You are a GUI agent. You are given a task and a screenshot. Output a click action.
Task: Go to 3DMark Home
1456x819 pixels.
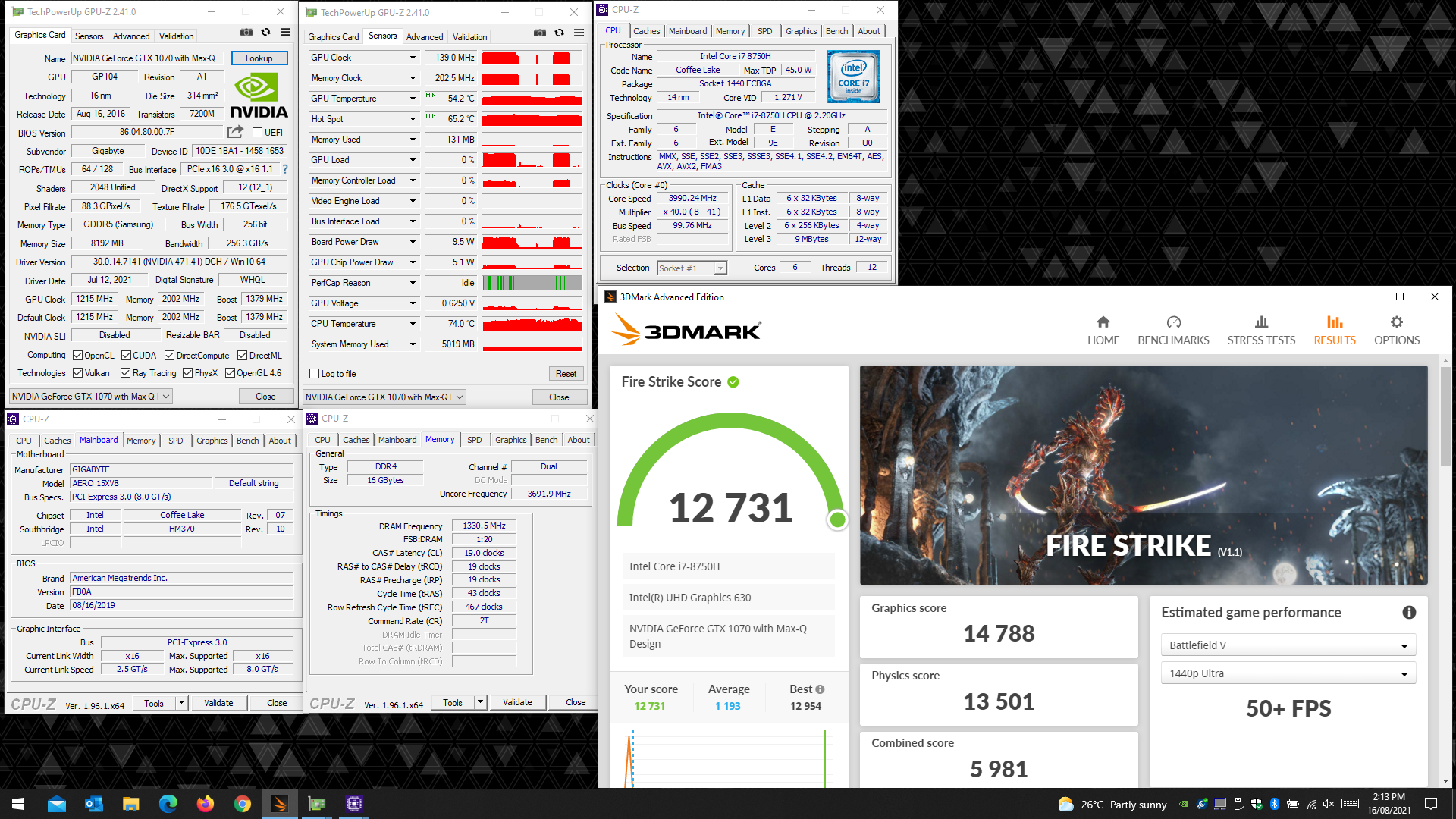coord(1103,331)
